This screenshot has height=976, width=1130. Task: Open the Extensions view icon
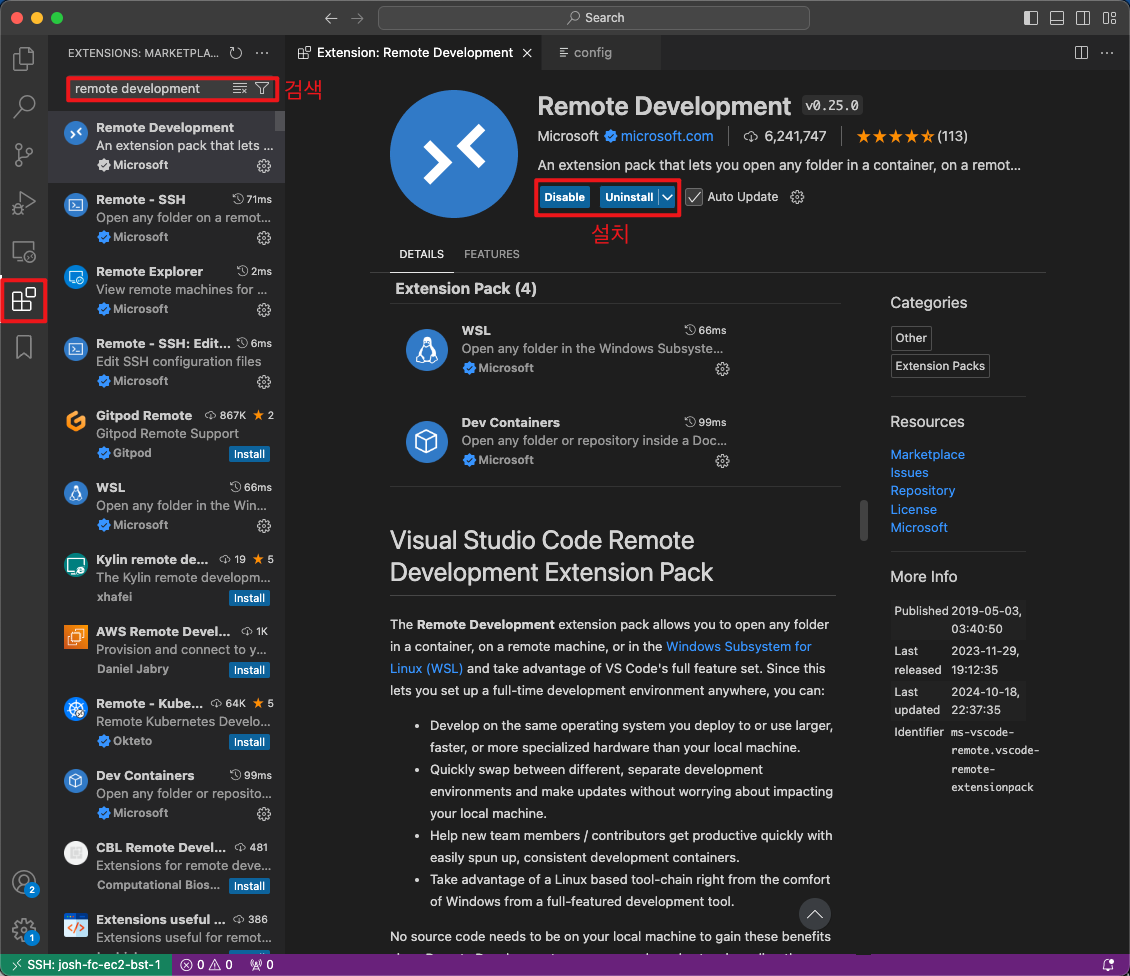click(x=24, y=299)
